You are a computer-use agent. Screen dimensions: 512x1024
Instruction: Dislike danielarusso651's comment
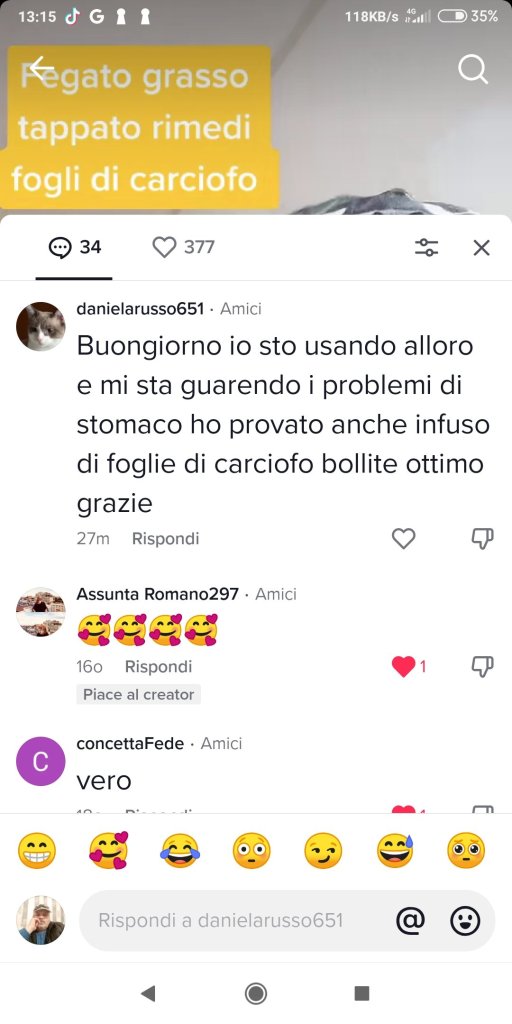pyautogui.click(x=482, y=539)
